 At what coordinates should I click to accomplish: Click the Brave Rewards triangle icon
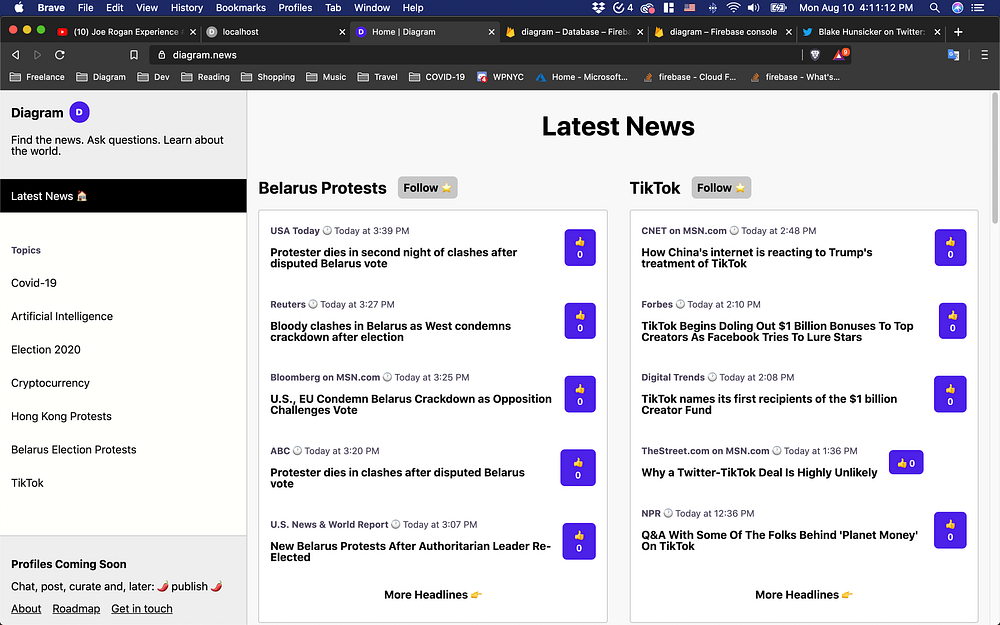pyautogui.click(x=840, y=55)
